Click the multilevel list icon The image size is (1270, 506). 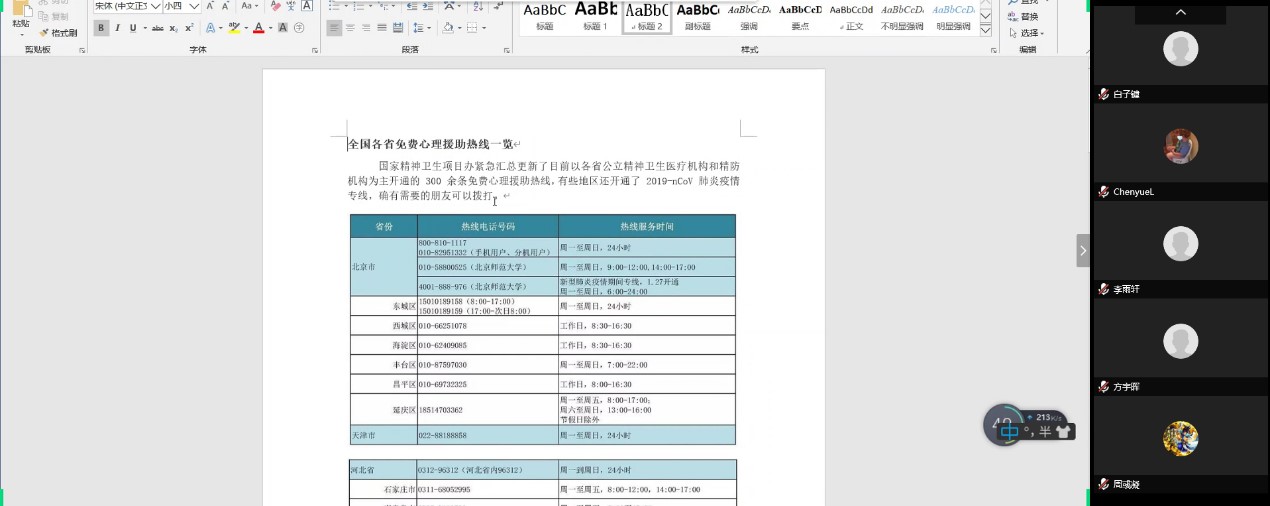[383, 6]
